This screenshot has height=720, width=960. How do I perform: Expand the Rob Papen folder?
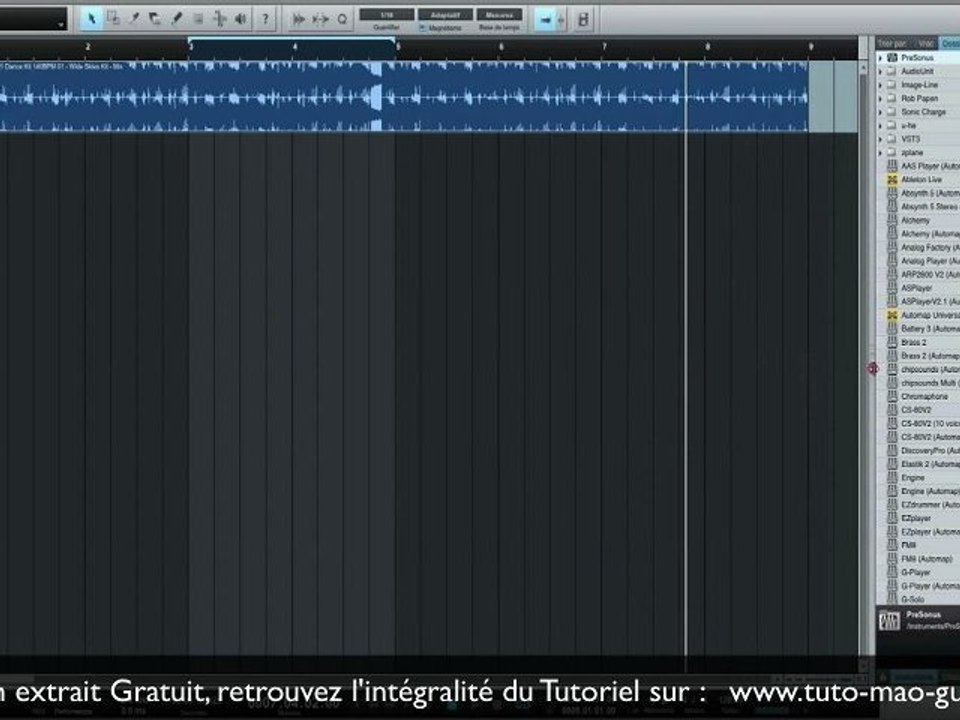pos(880,98)
